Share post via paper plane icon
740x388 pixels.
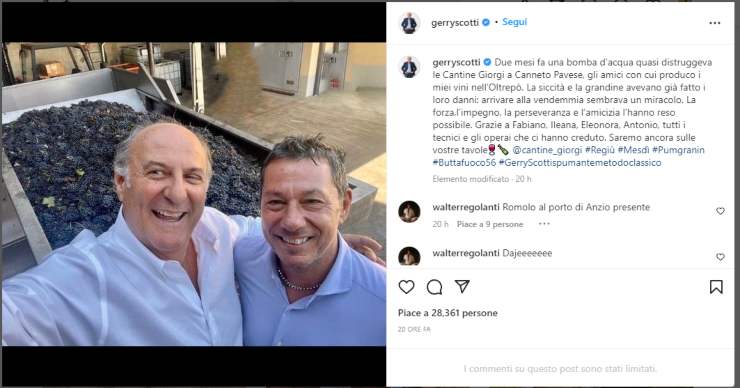point(462,287)
